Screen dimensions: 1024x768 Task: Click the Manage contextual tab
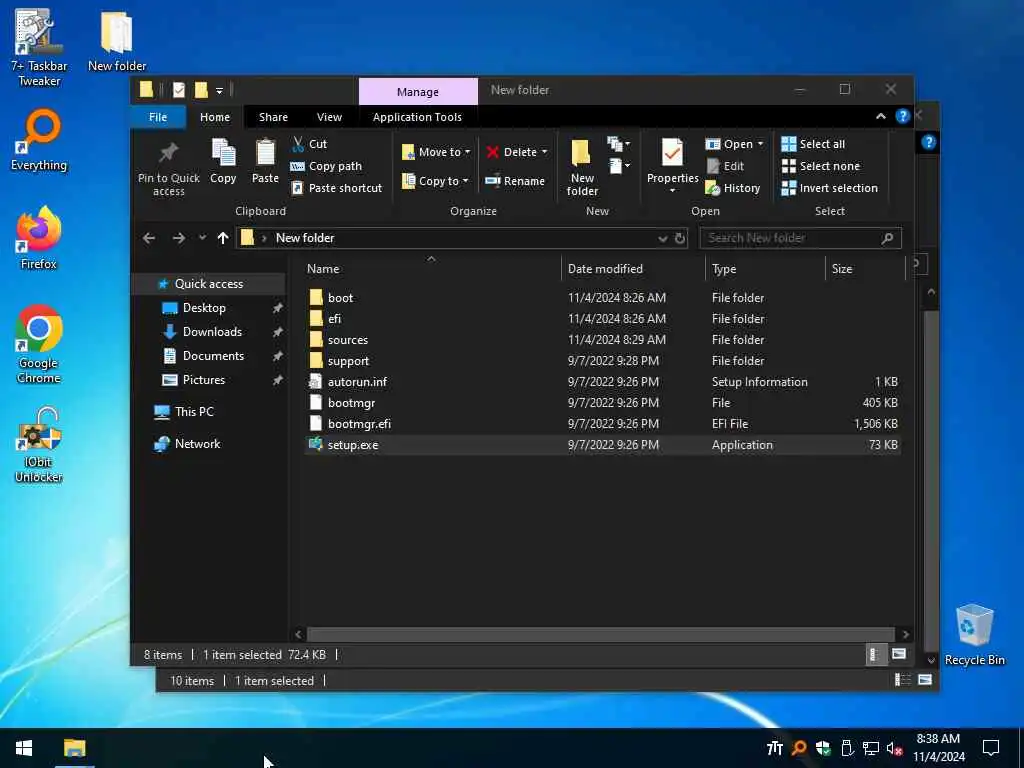click(x=418, y=92)
